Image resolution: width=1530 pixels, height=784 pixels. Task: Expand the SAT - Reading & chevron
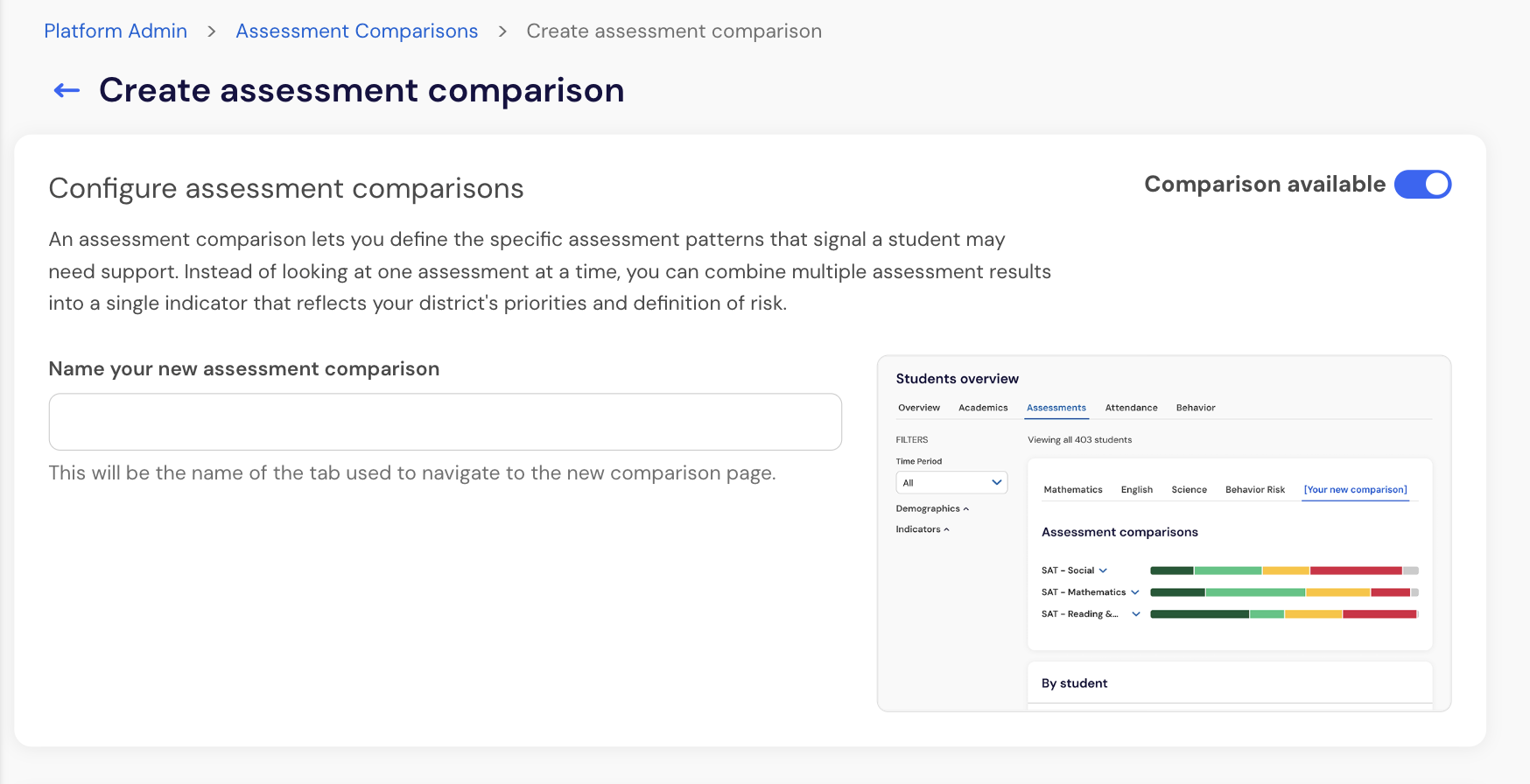pos(1136,614)
